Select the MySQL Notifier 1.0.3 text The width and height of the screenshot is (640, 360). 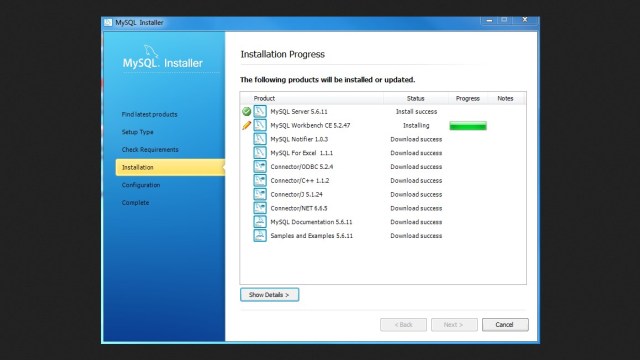tap(299, 139)
